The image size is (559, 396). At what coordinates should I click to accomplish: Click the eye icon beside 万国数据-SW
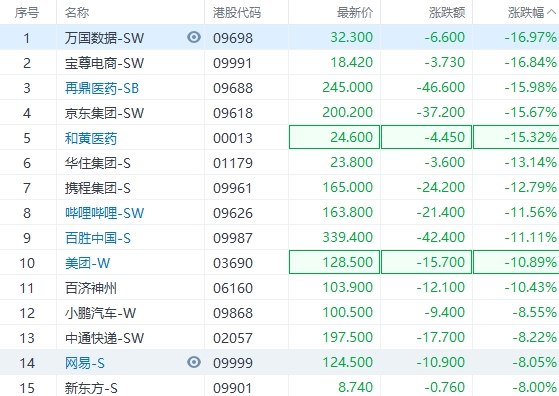pos(194,37)
